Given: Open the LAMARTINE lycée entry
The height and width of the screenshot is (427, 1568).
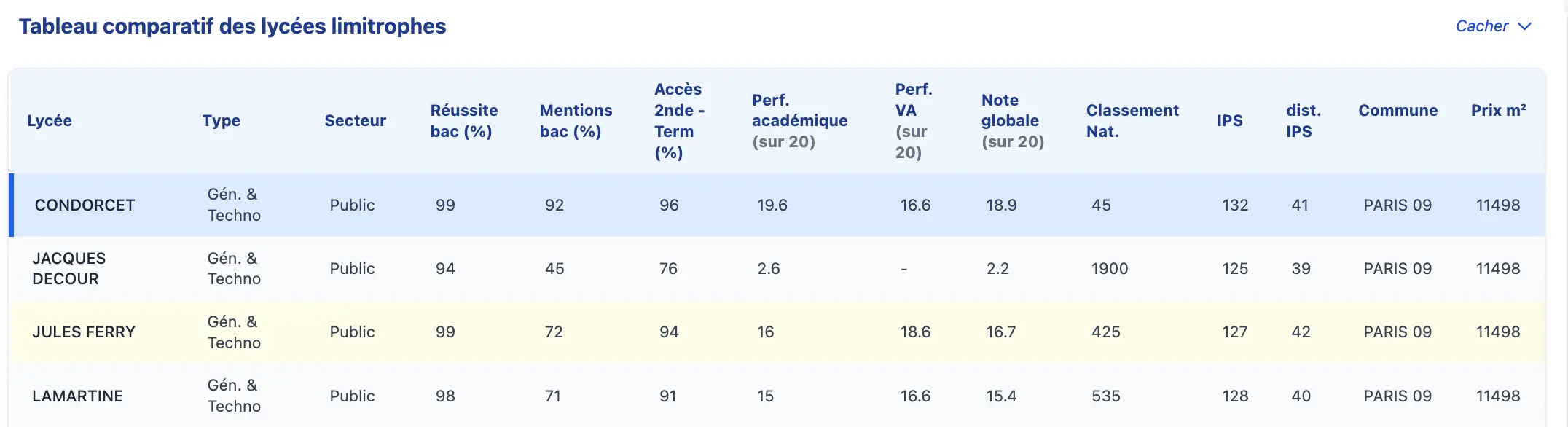Looking at the screenshot, I should click(x=77, y=396).
